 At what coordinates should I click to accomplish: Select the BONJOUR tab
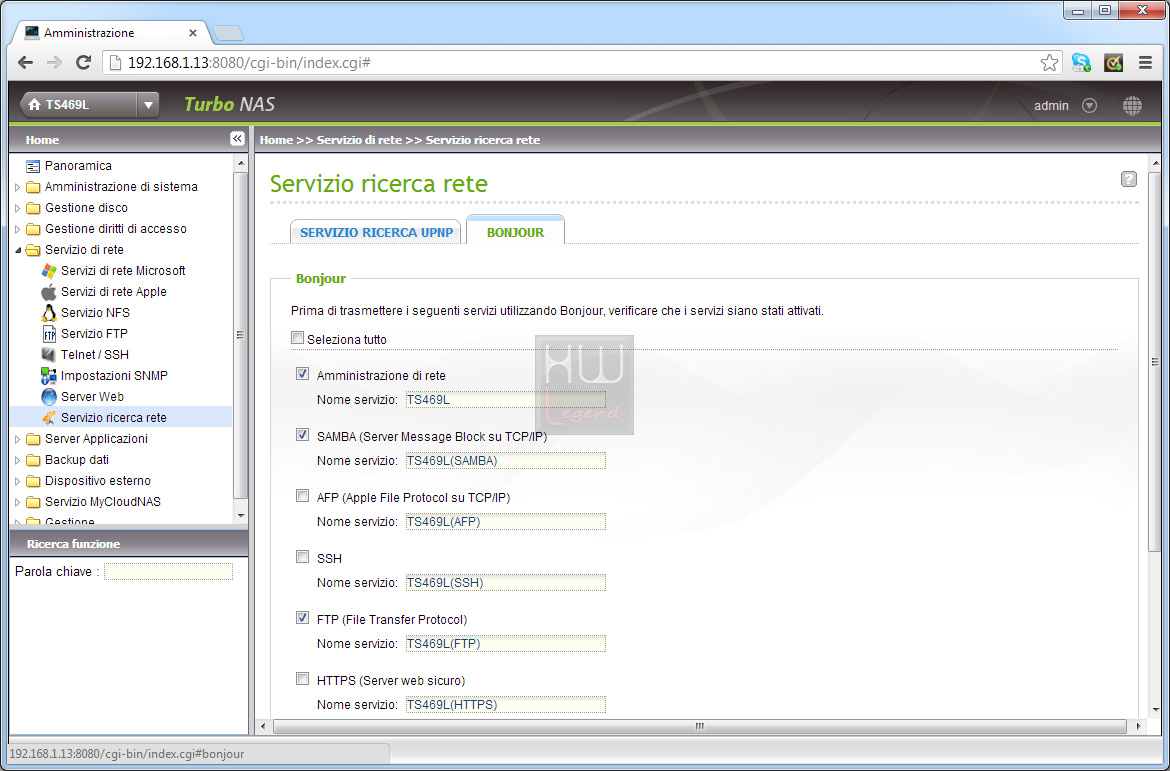(x=515, y=232)
